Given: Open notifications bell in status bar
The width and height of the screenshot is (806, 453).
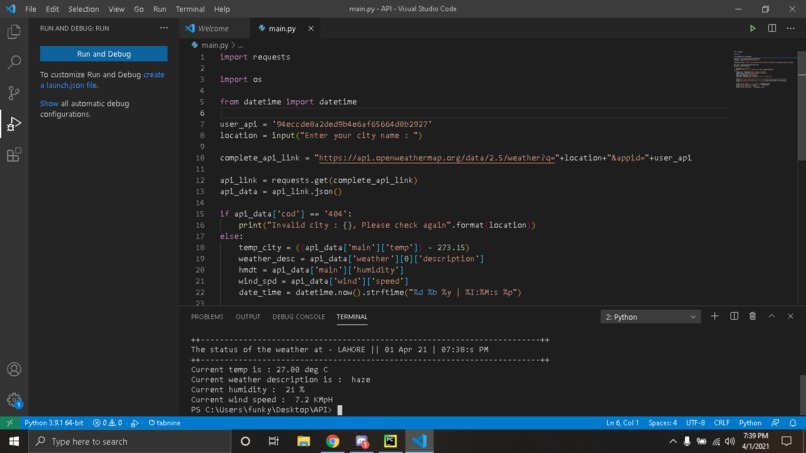Looking at the screenshot, I should click(793, 423).
